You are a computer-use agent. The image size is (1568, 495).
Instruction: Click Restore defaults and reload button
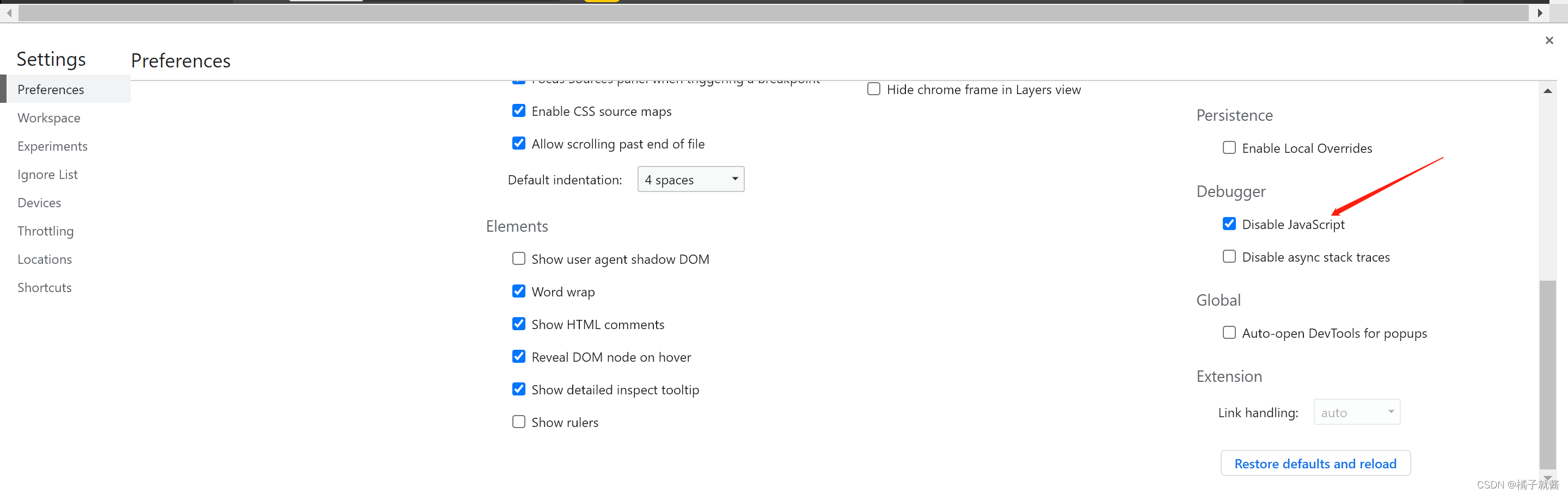point(1315,463)
